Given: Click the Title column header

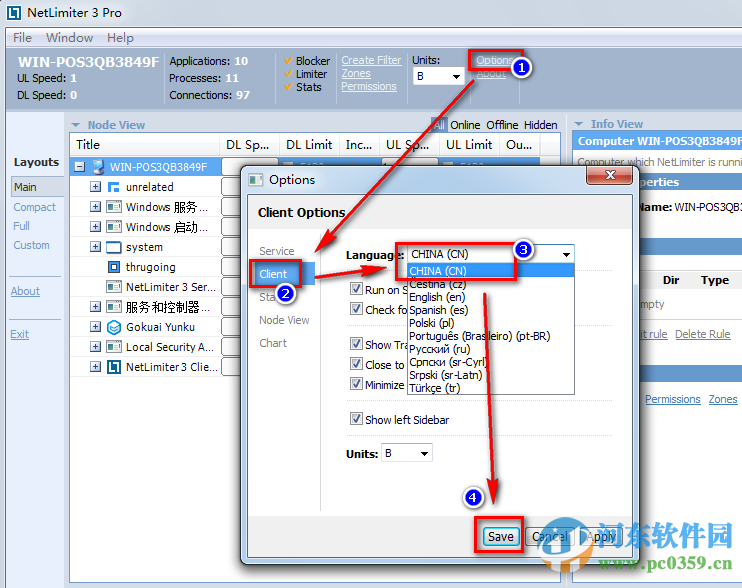Looking at the screenshot, I should pos(145,145).
